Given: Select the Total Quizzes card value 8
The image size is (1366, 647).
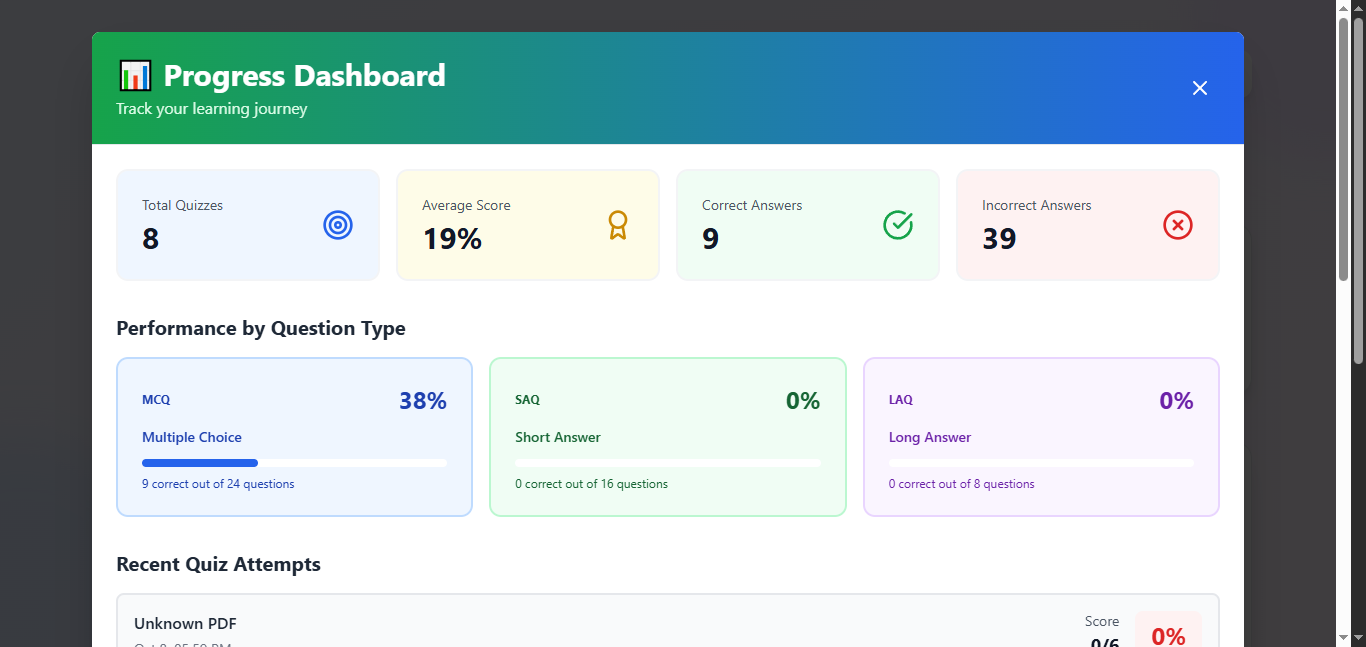Looking at the screenshot, I should pyautogui.click(x=151, y=239).
